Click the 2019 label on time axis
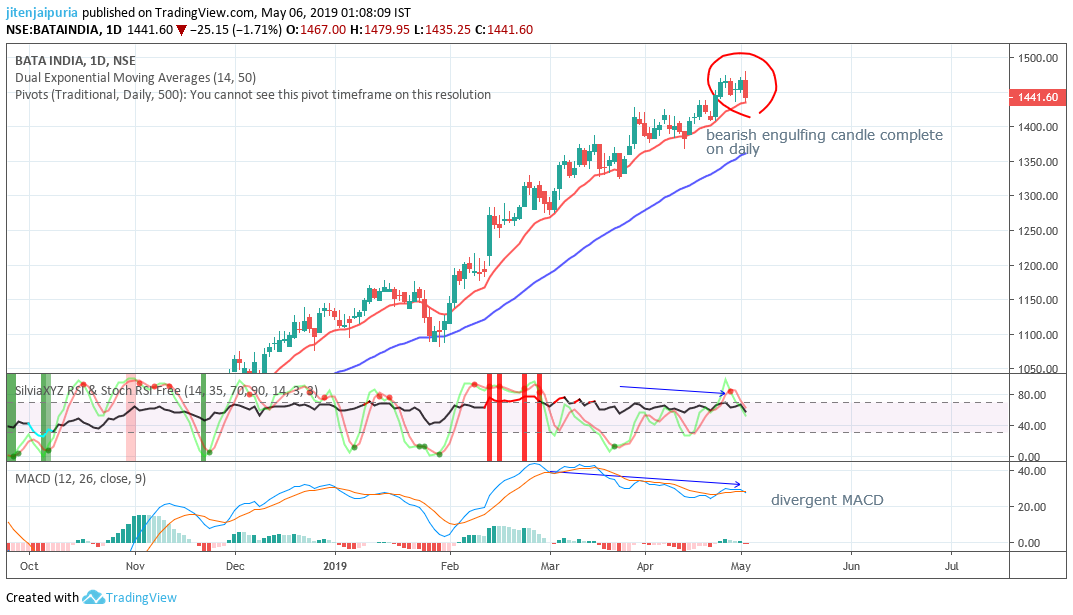The height and width of the screenshot is (615, 1073). pyautogui.click(x=335, y=566)
